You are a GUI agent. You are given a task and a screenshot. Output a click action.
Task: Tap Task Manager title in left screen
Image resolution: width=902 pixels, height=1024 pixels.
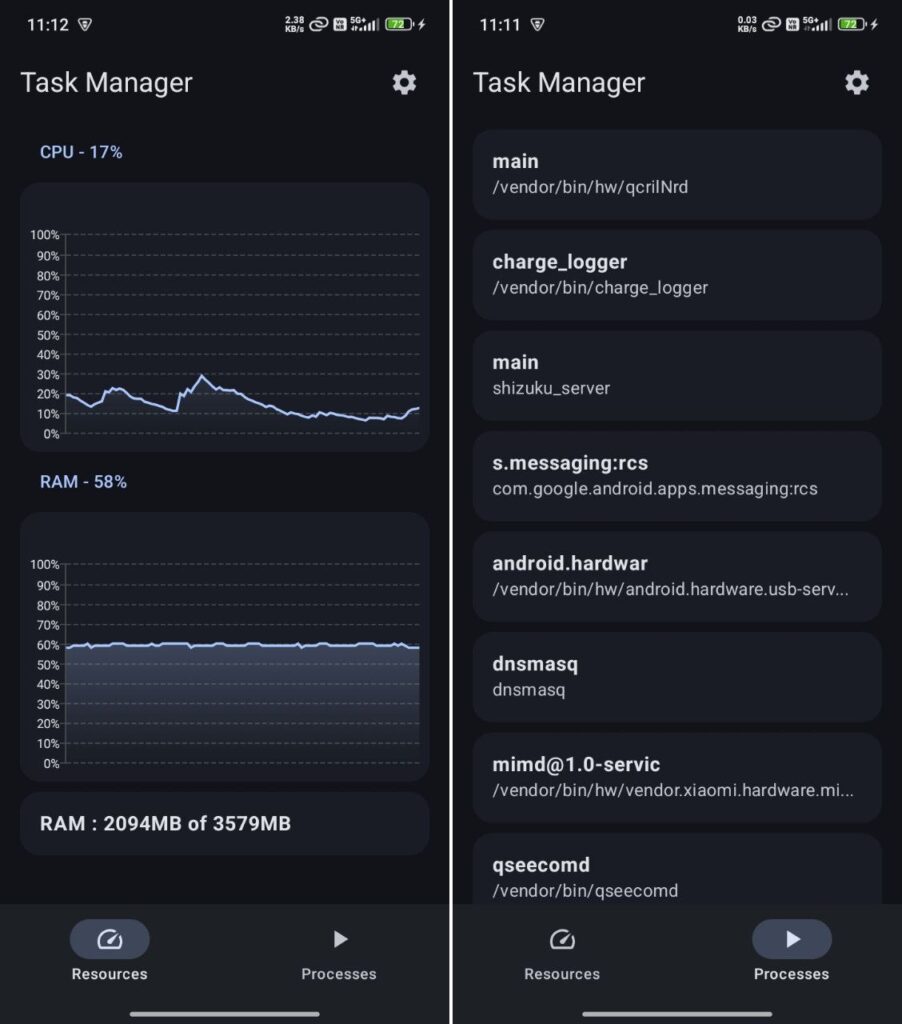[x=106, y=83]
